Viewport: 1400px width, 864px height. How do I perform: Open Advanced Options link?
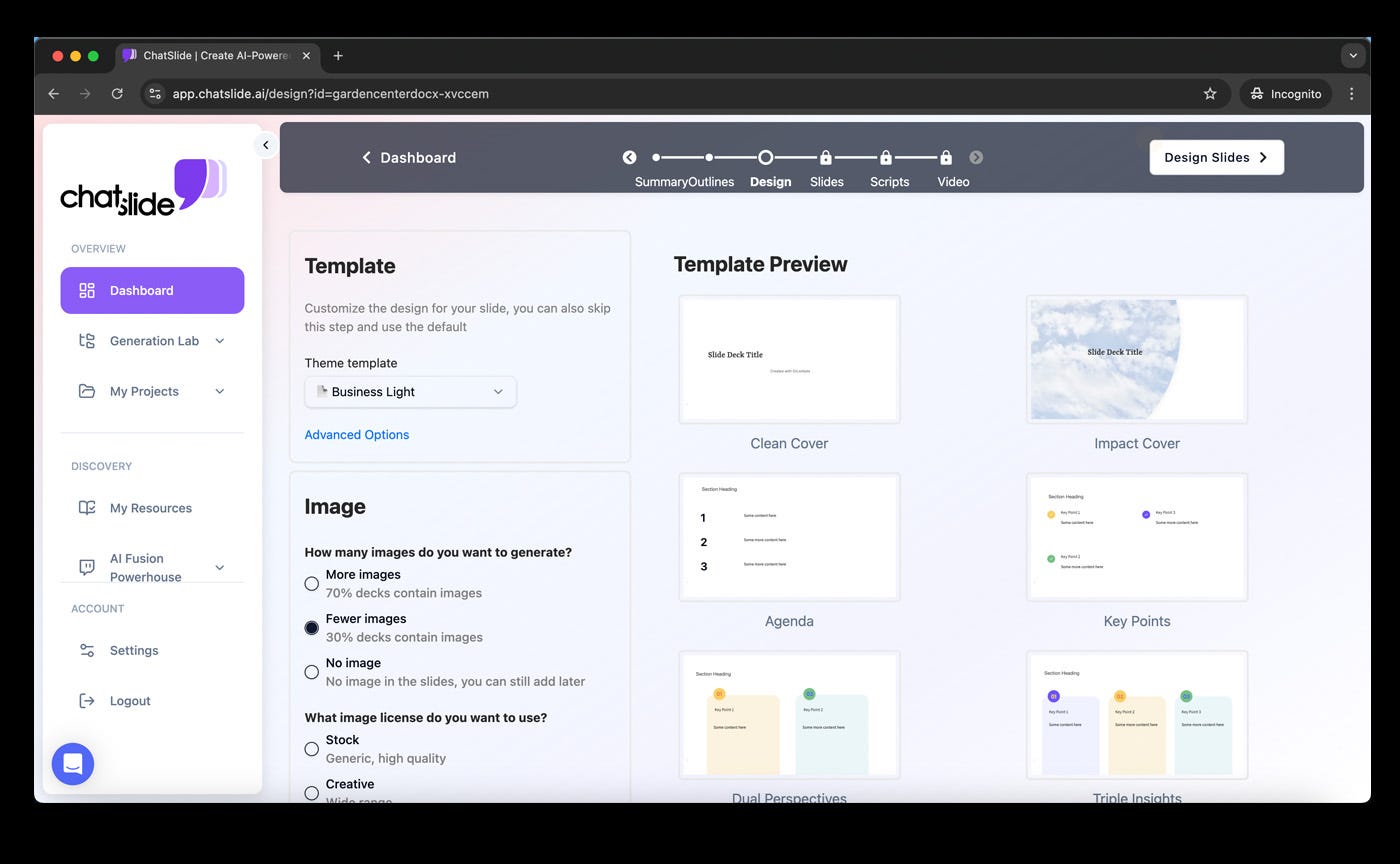click(357, 435)
